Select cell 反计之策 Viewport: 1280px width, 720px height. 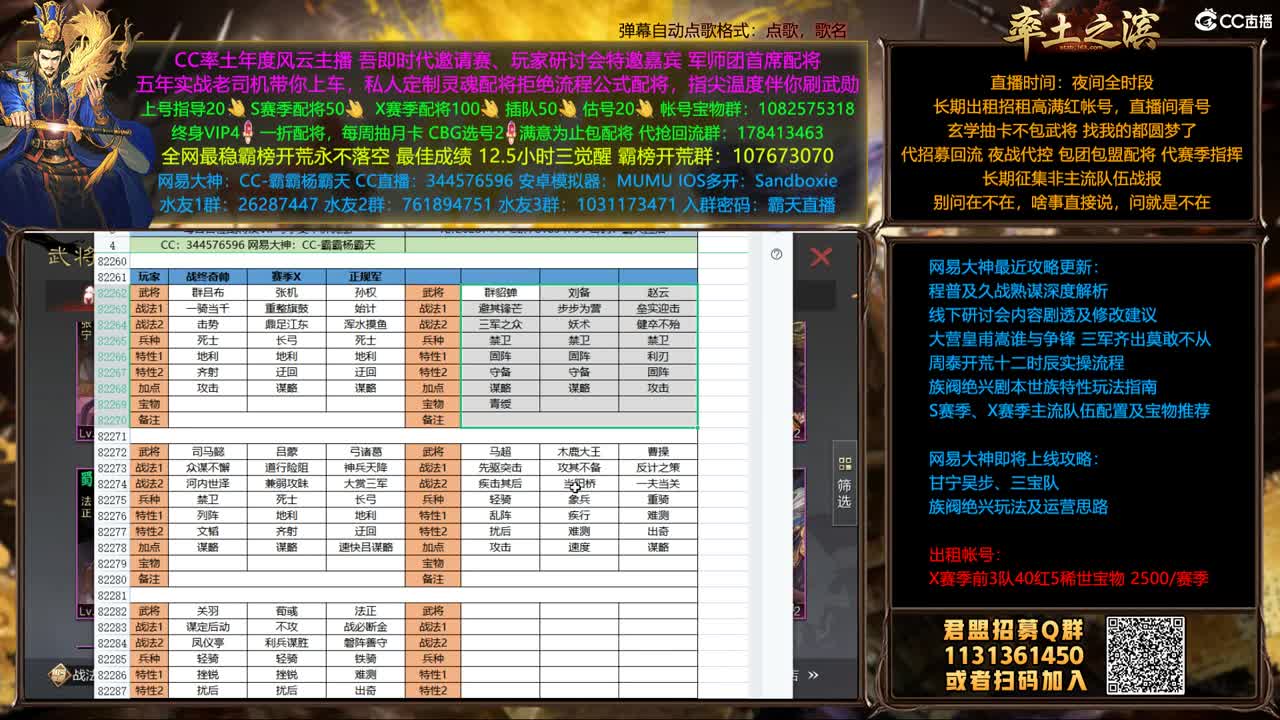(x=658, y=467)
